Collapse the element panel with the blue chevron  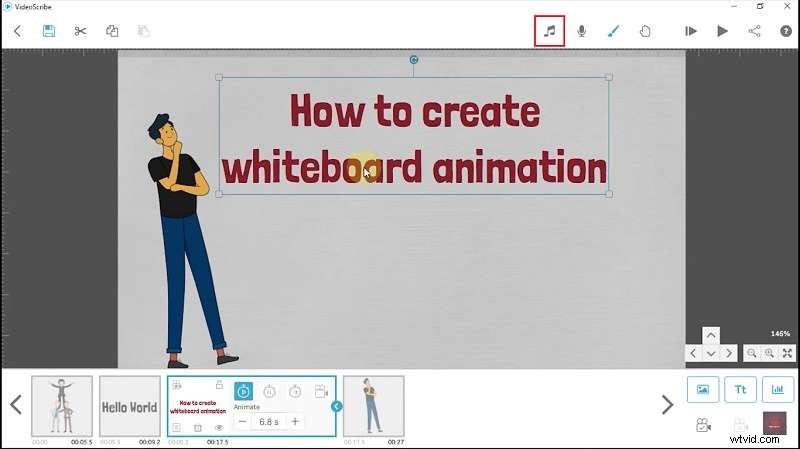336,406
